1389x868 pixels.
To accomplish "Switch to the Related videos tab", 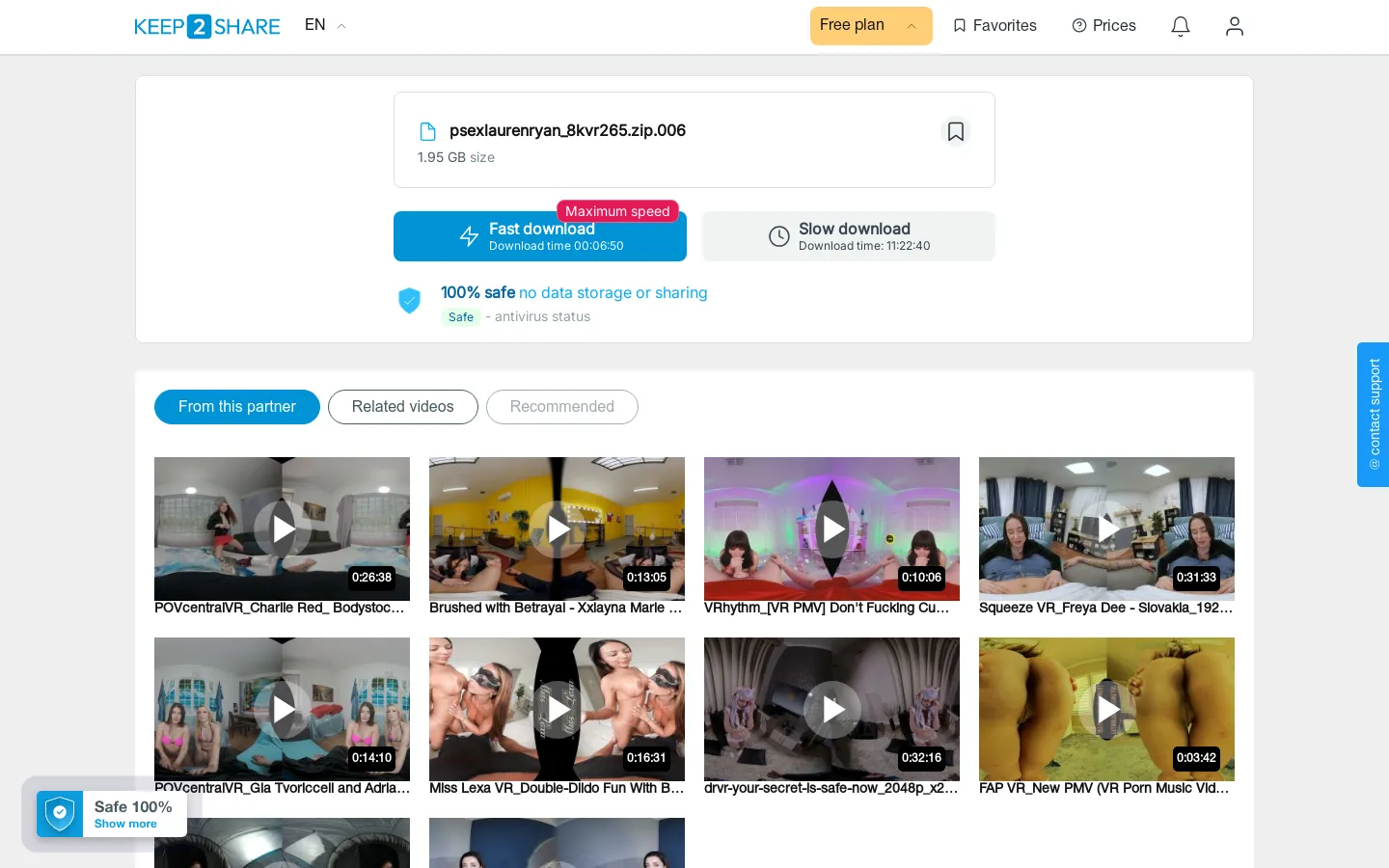I will tap(403, 407).
